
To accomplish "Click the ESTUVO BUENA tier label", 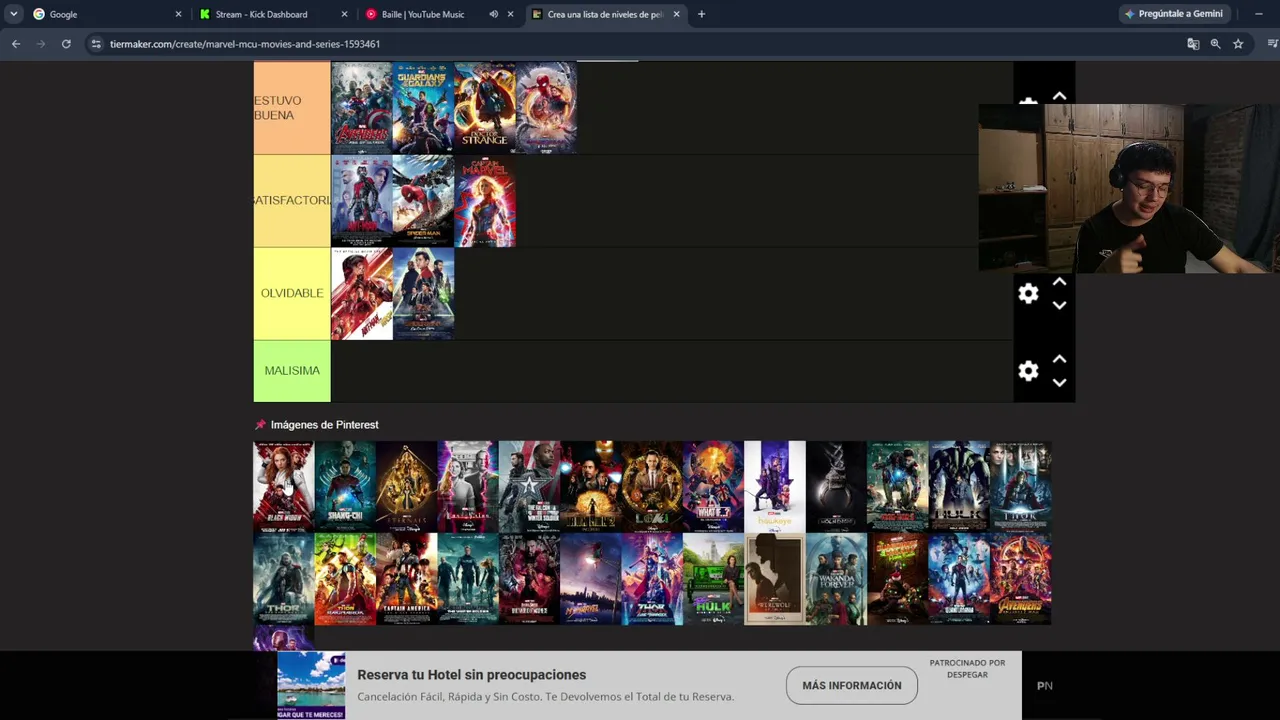I will [292, 108].
